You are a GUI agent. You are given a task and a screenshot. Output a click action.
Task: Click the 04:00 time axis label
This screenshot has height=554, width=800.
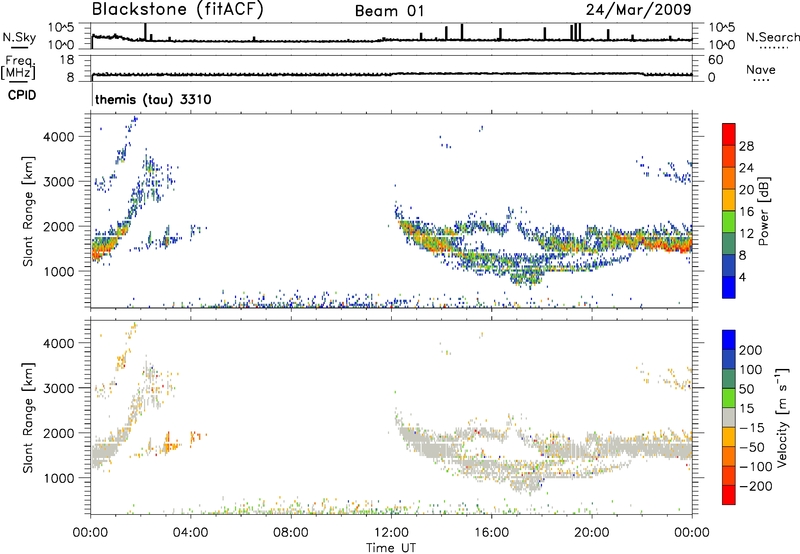pyautogui.click(x=190, y=533)
